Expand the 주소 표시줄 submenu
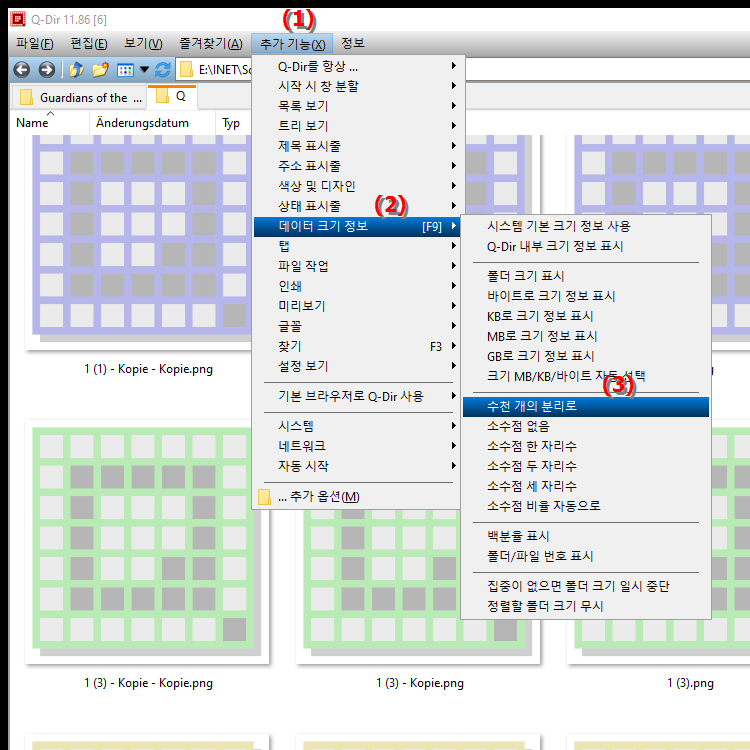 [x=356, y=166]
